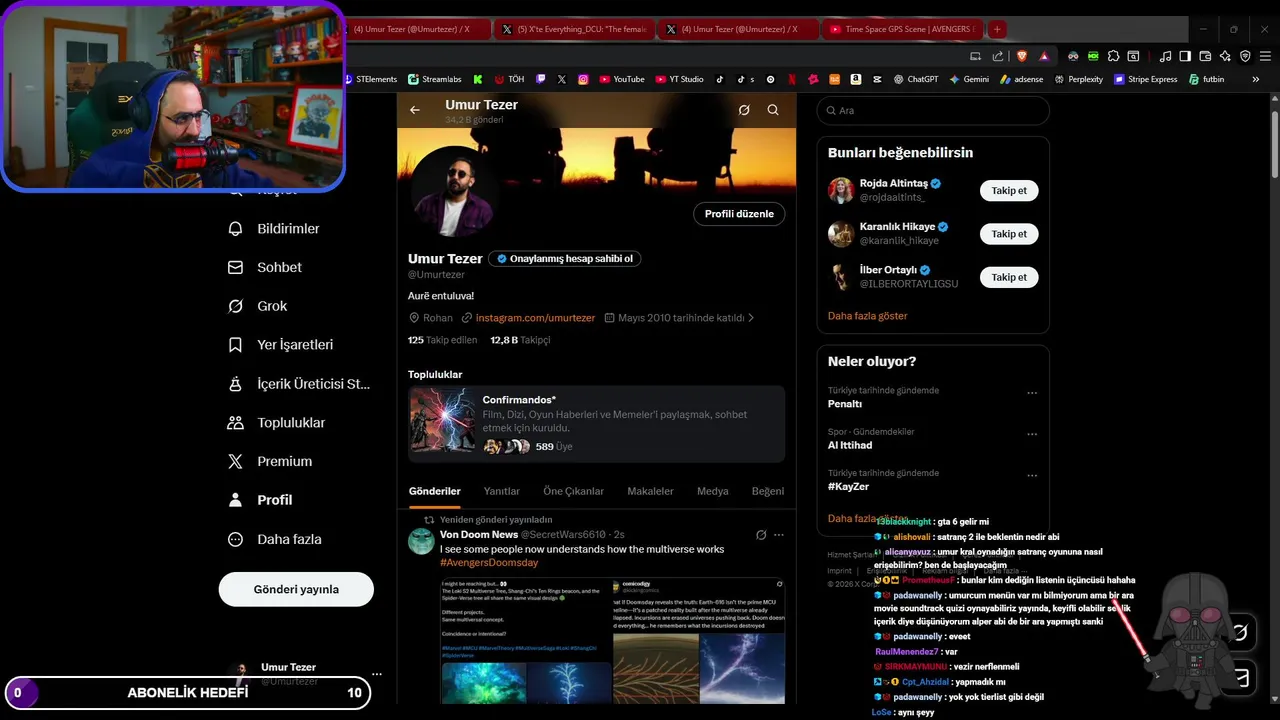Open Rojda Altintaş profile avatar

[x=841, y=190]
